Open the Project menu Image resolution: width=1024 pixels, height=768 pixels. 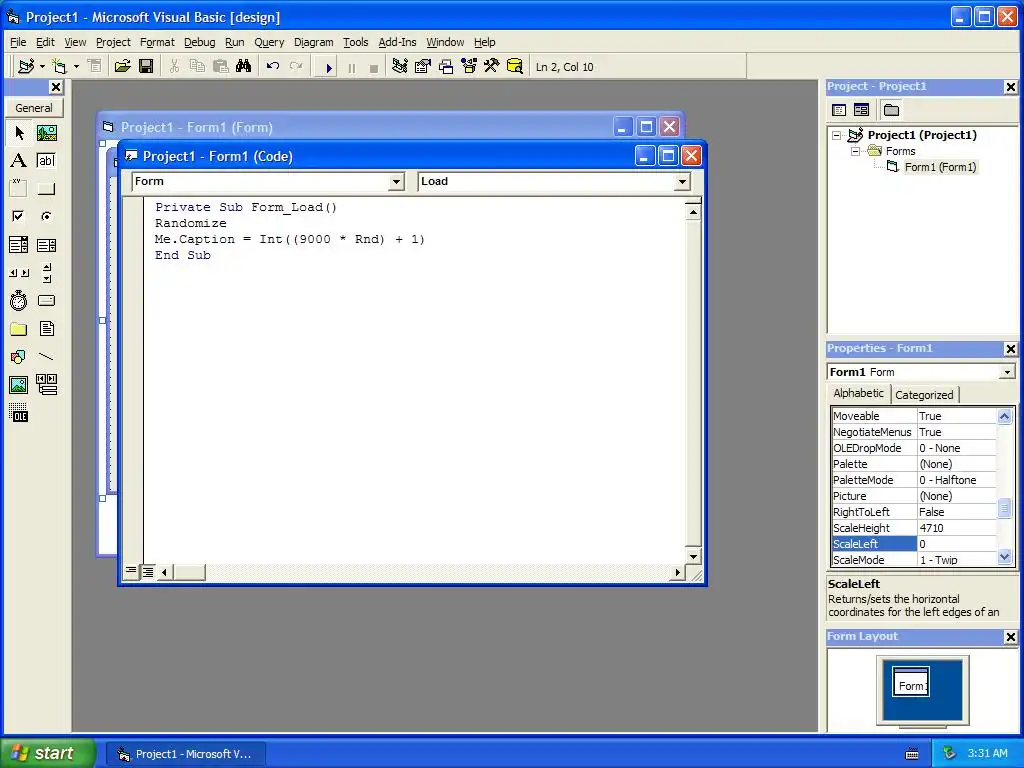(x=113, y=42)
